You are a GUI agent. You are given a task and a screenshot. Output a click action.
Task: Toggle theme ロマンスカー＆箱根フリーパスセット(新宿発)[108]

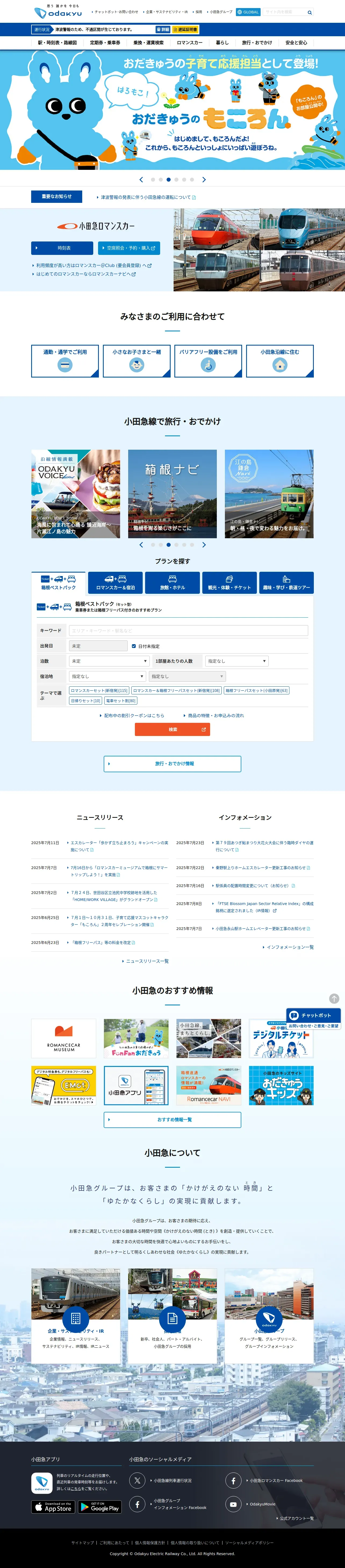tap(176, 690)
